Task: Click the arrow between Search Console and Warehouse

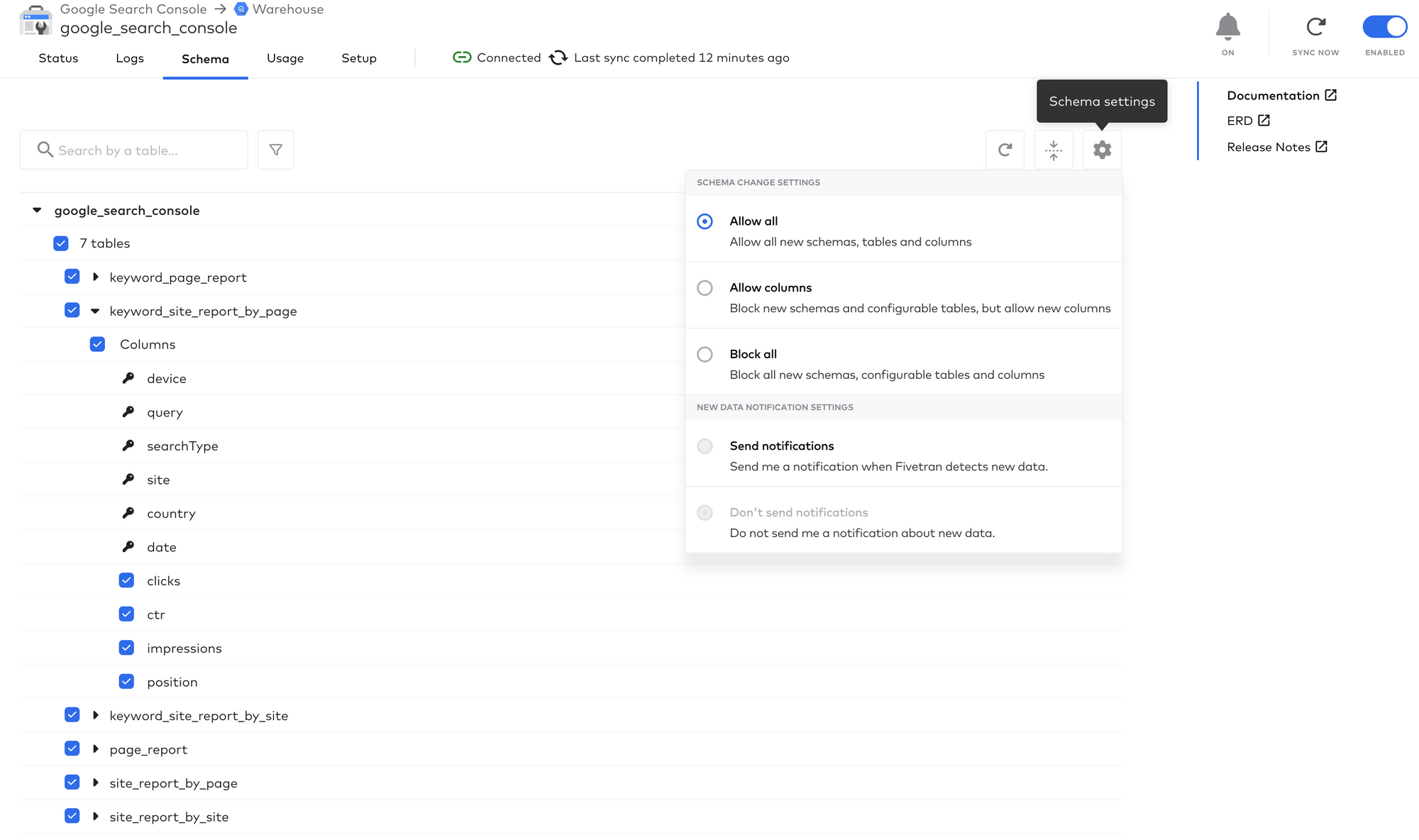Action: coord(220,9)
